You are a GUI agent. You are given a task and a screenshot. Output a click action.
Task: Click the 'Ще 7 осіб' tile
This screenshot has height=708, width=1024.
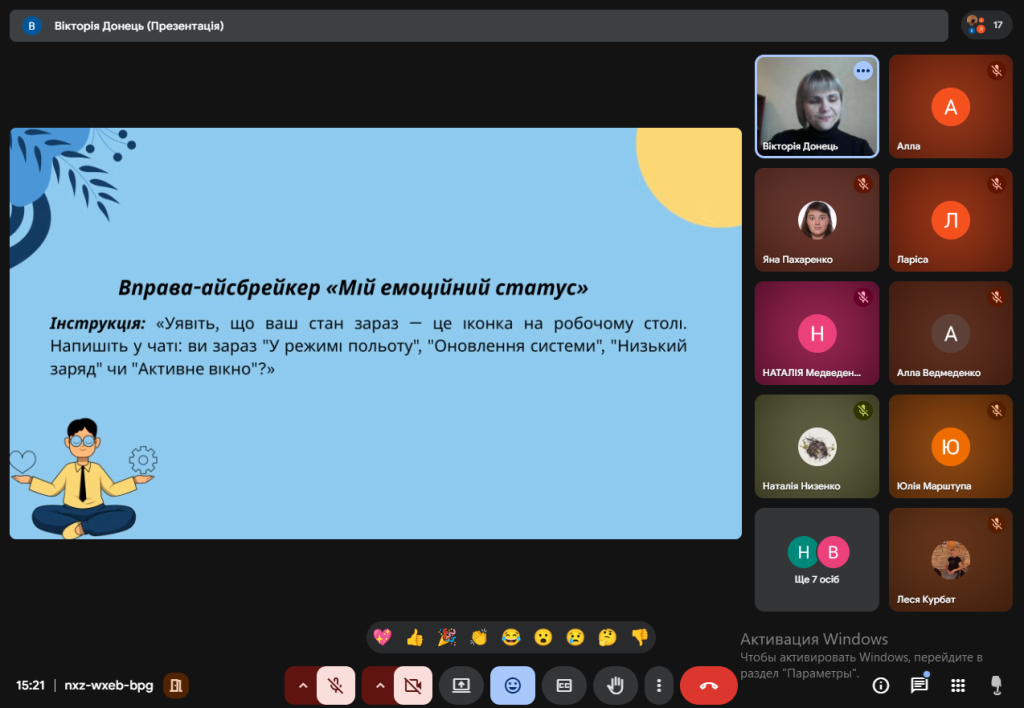[817, 560]
